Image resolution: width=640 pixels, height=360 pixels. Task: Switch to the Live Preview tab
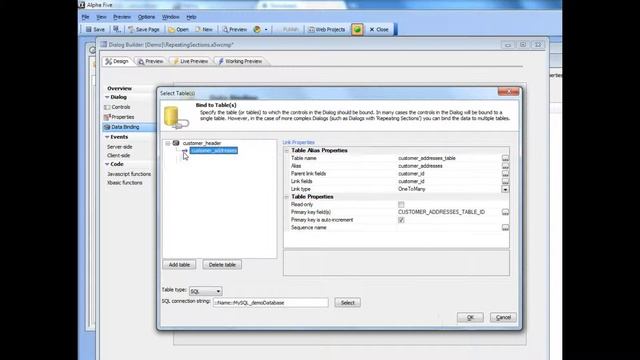click(190, 61)
